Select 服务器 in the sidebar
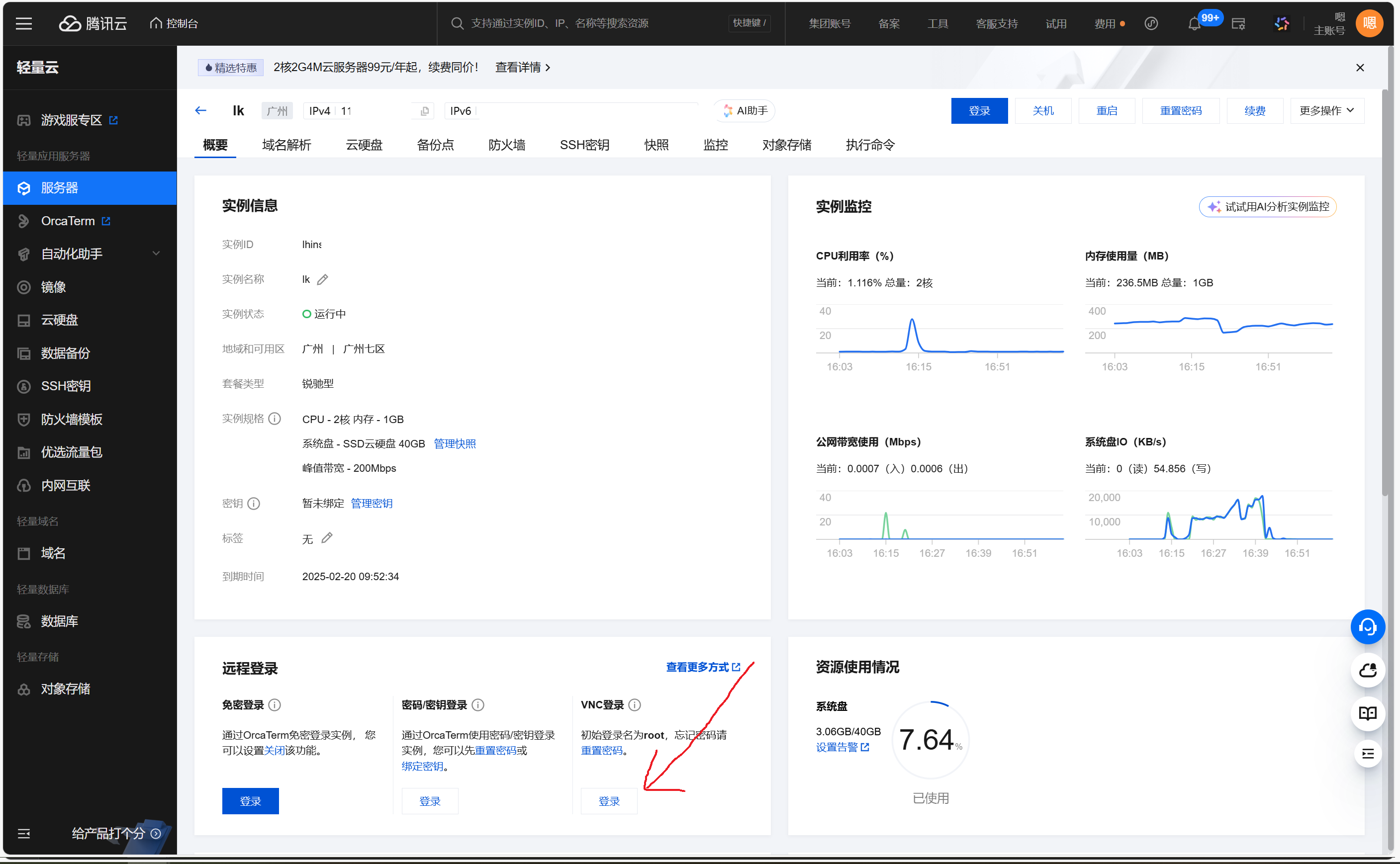The image size is (1400, 864). point(90,188)
